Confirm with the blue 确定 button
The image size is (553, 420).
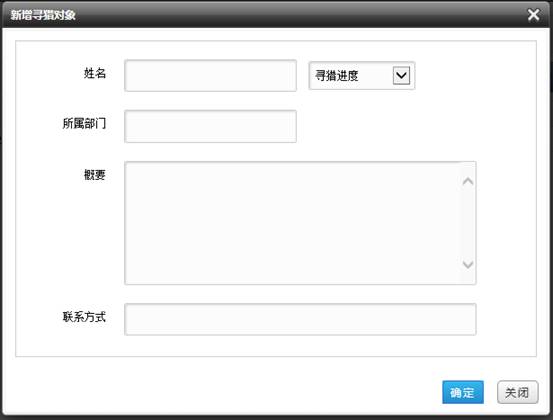(x=463, y=392)
